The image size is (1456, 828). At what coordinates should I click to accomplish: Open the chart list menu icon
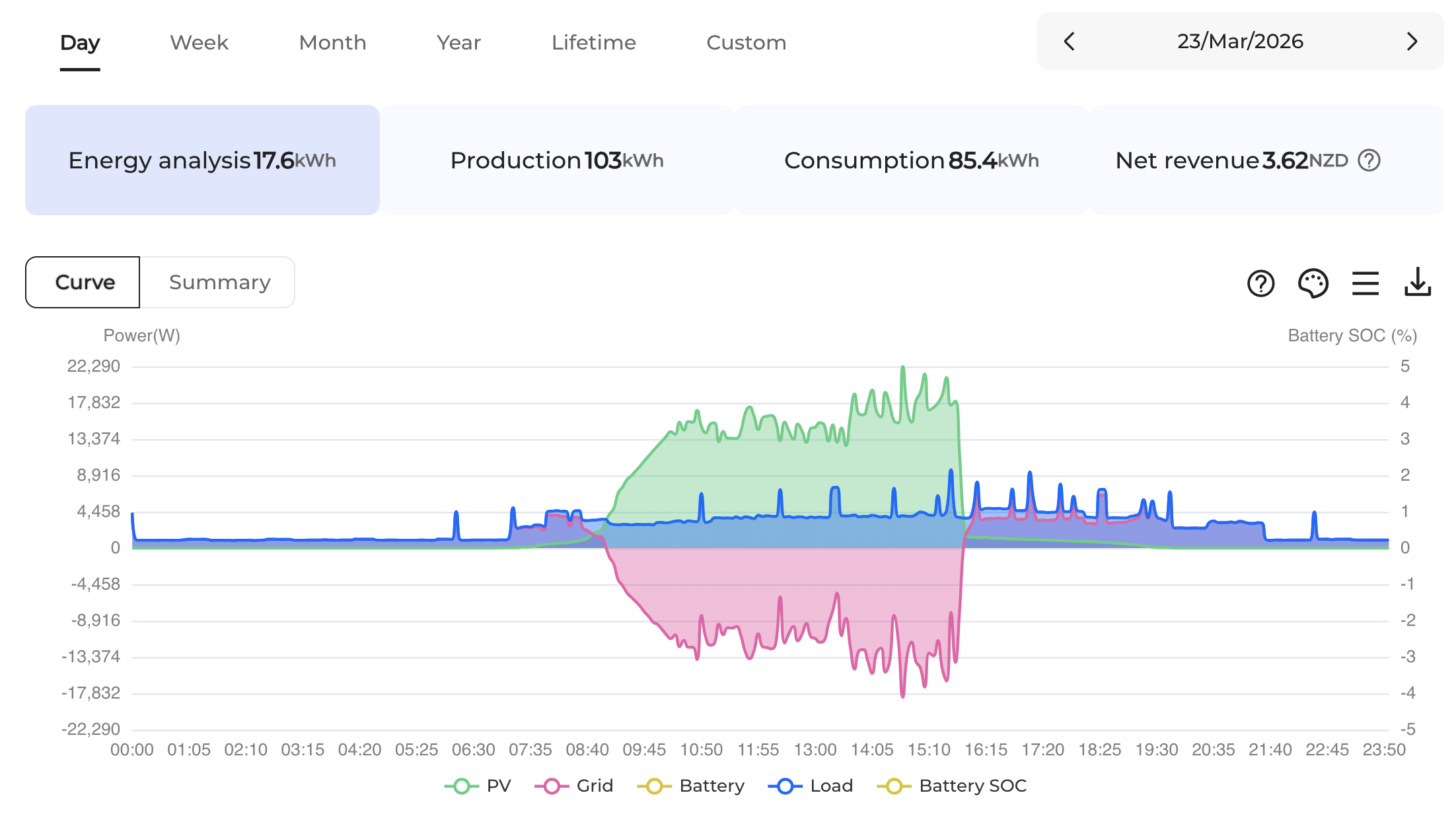tap(1365, 283)
